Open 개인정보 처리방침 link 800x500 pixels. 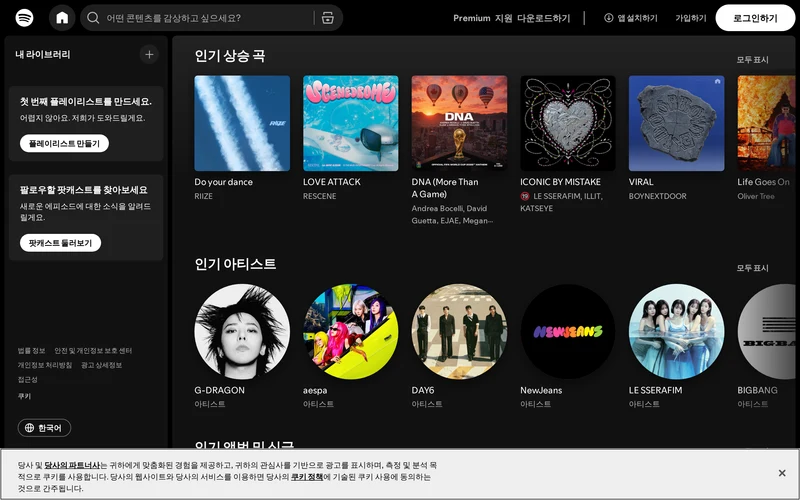45,365
